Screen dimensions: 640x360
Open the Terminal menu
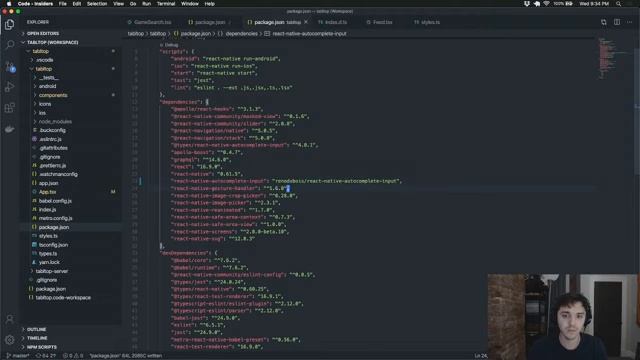pyautogui.click(x=166, y=4)
